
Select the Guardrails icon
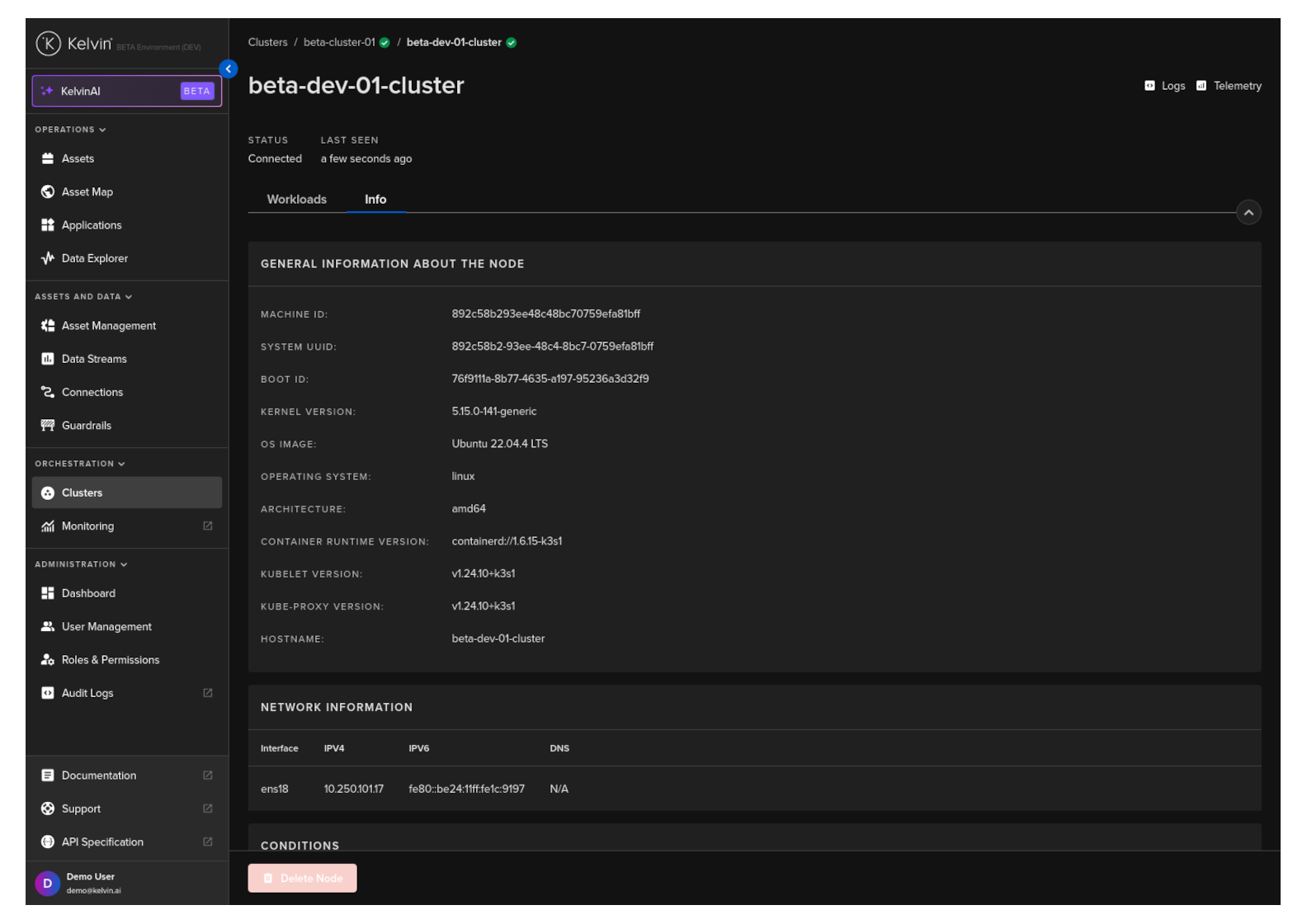[48, 426]
